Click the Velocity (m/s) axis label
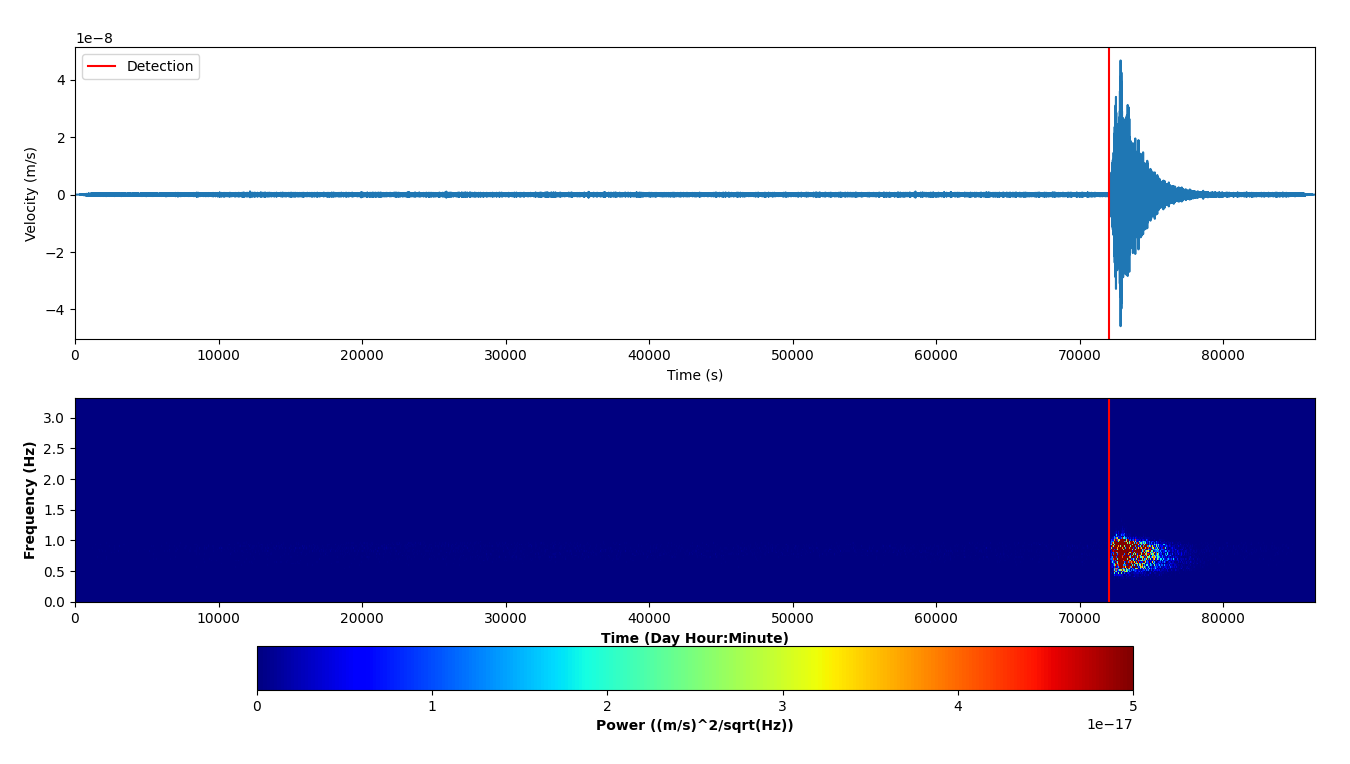 (31, 194)
